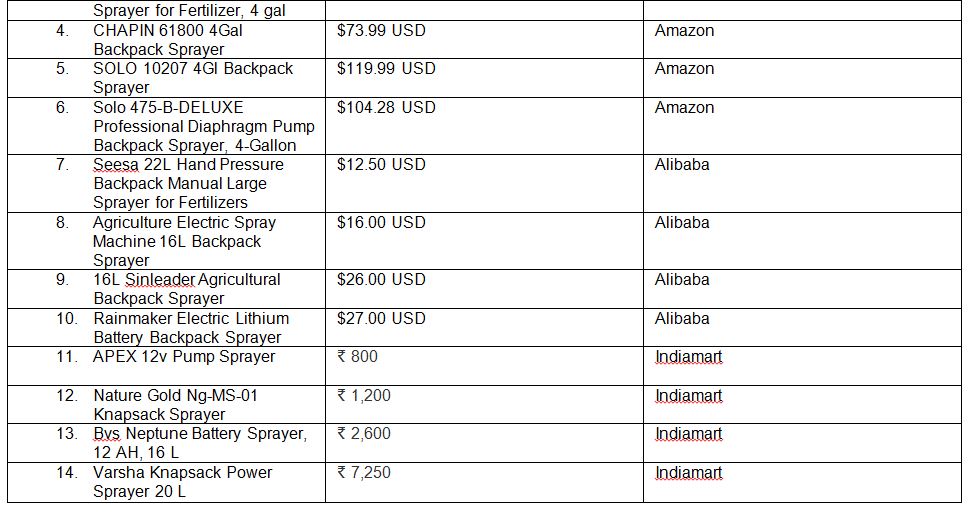Click the misspelled word Sinleader

(x=160, y=280)
